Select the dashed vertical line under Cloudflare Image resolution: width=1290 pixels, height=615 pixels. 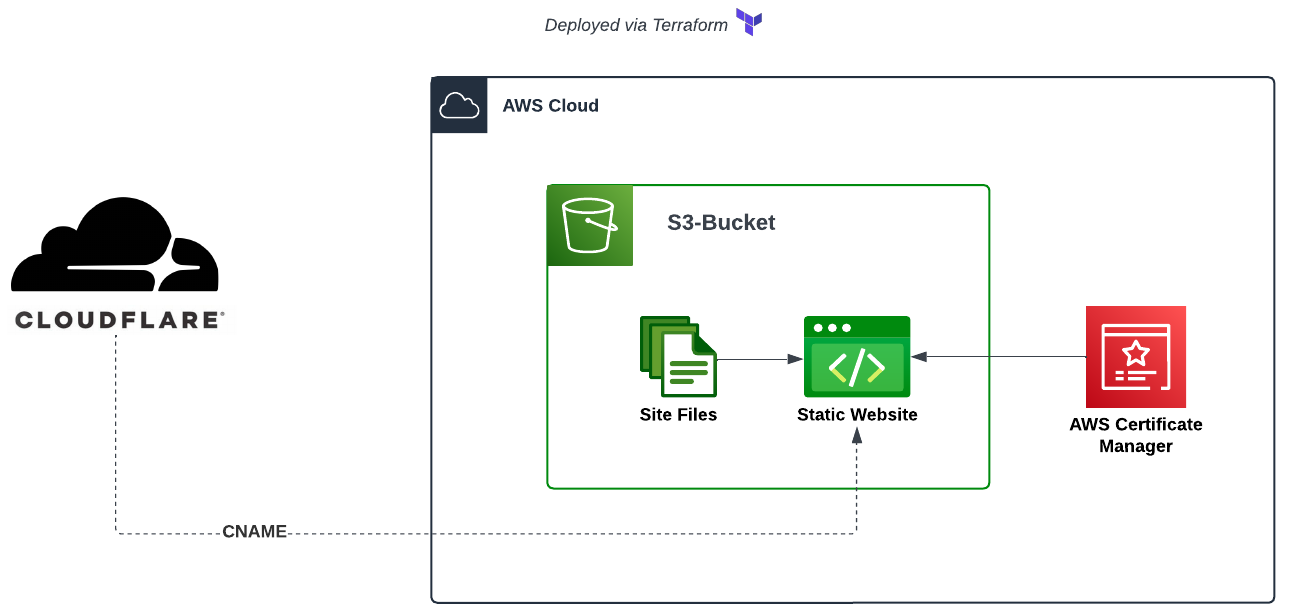coord(116,430)
